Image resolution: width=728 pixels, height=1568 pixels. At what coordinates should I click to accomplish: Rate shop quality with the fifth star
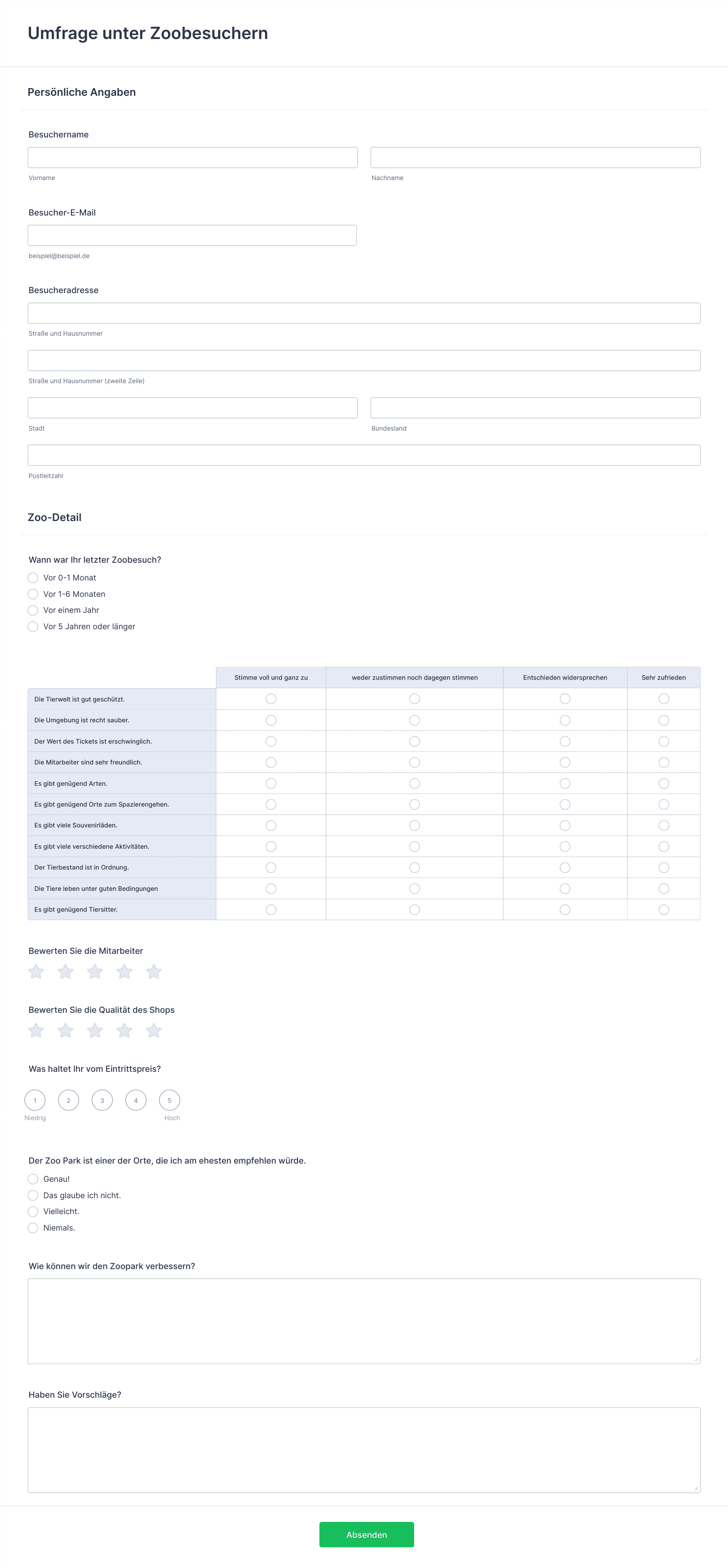point(153,1031)
